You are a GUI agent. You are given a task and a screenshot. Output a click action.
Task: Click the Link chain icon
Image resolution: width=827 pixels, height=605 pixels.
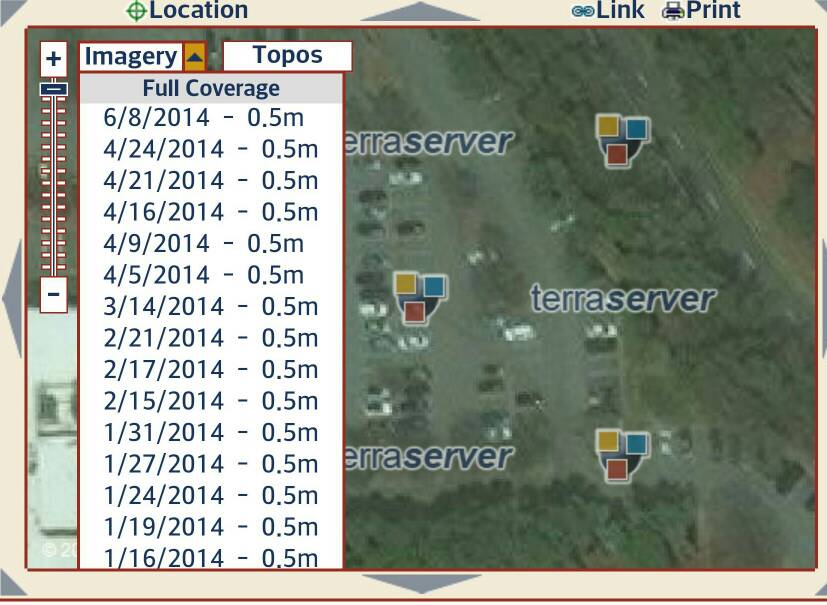pos(582,11)
